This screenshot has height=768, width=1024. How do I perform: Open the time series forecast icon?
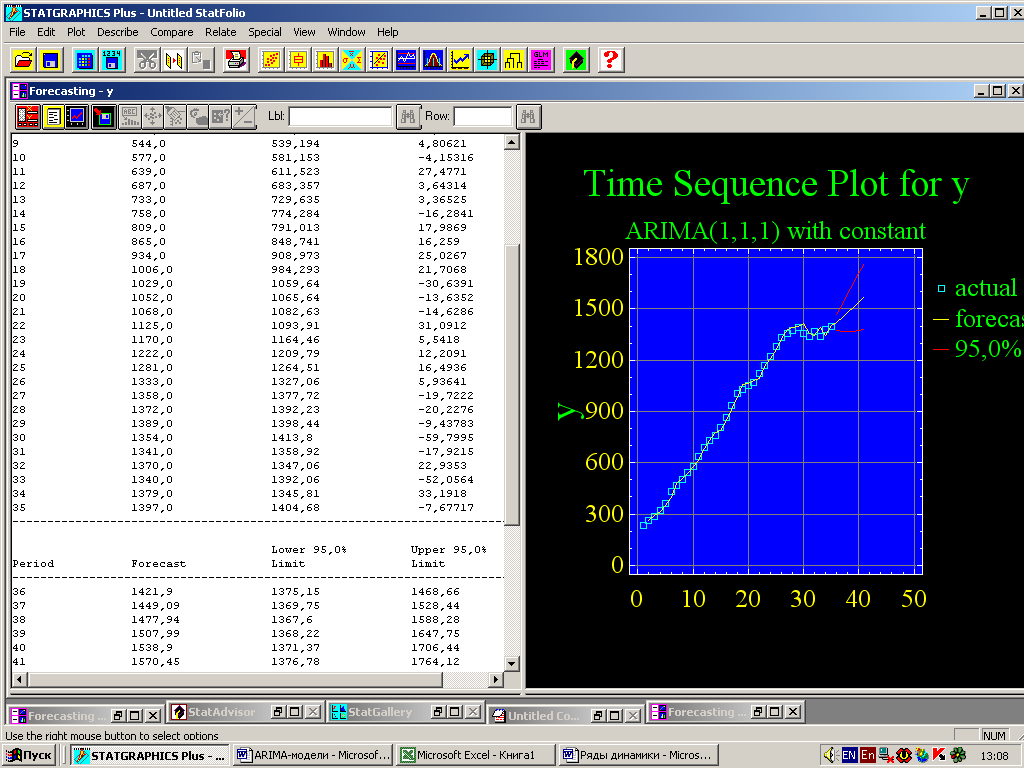[x=460, y=60]
